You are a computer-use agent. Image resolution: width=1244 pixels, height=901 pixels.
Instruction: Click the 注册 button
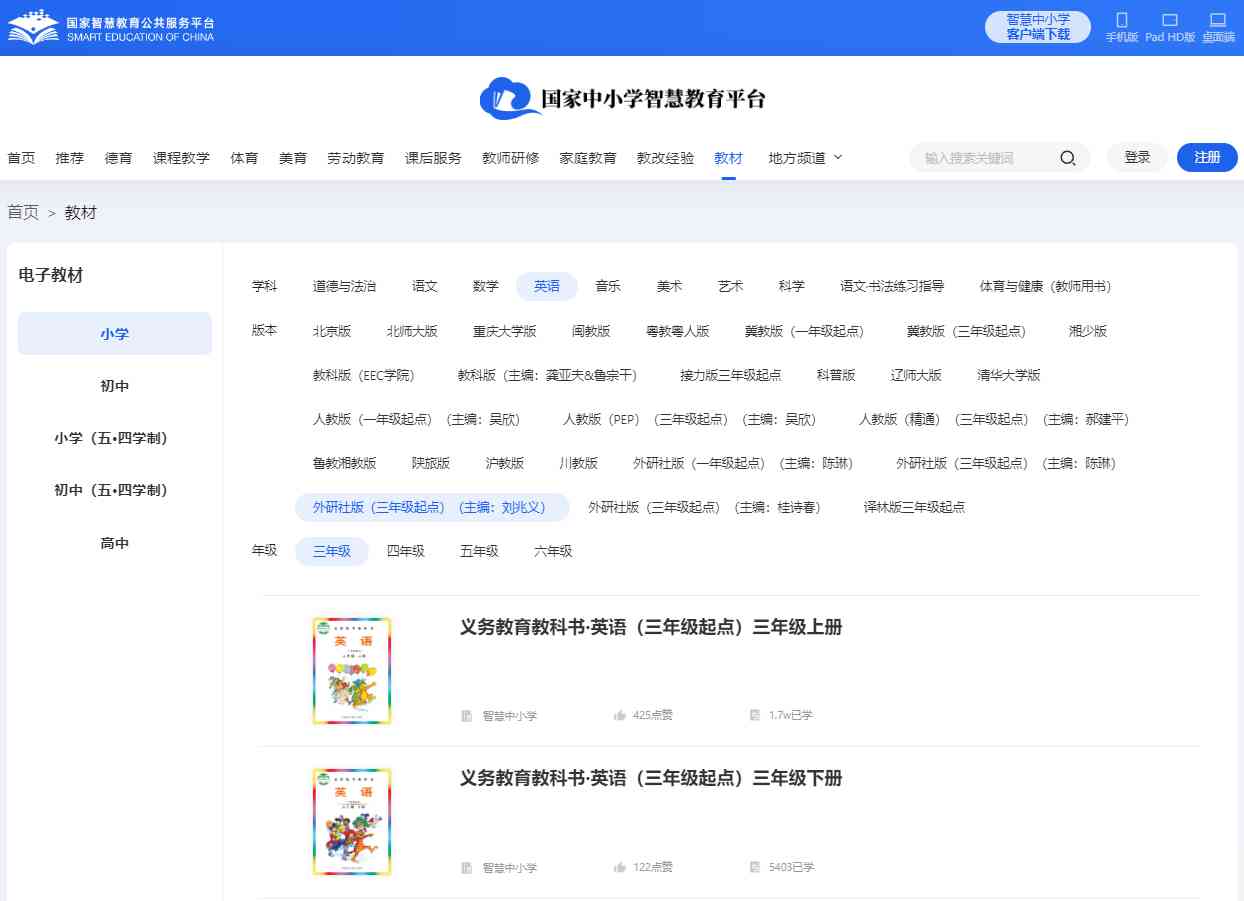[1207, 157]
